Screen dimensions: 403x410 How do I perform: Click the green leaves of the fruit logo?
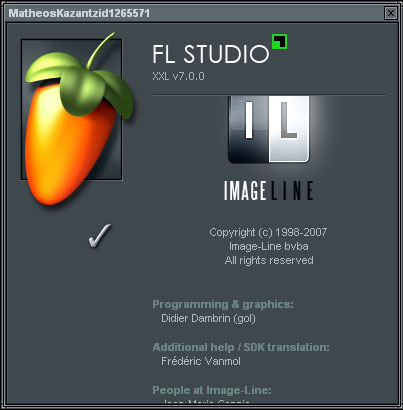click(x=79, y=83)
